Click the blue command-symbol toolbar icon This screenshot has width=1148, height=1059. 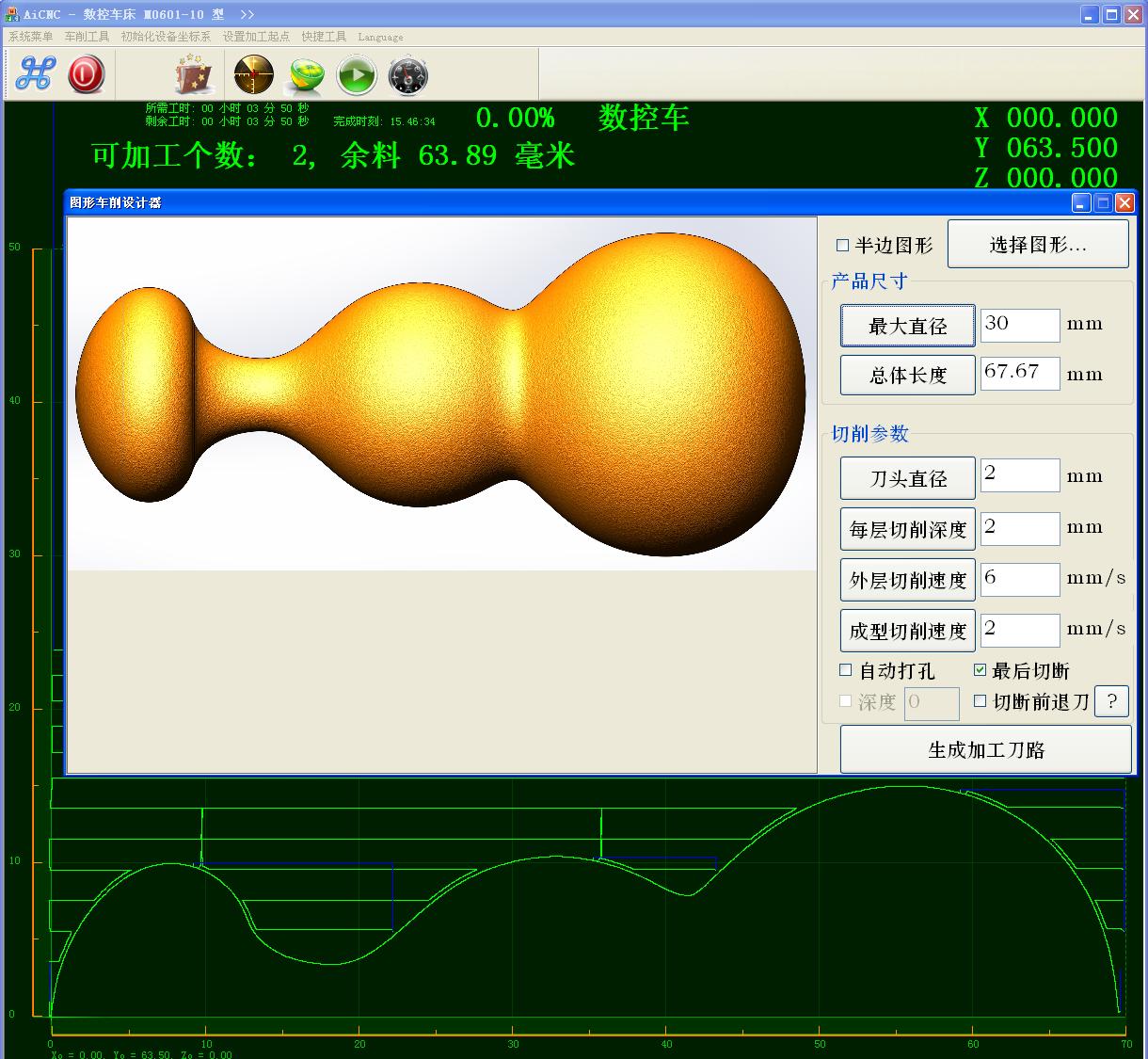click(x=35, y=74)
